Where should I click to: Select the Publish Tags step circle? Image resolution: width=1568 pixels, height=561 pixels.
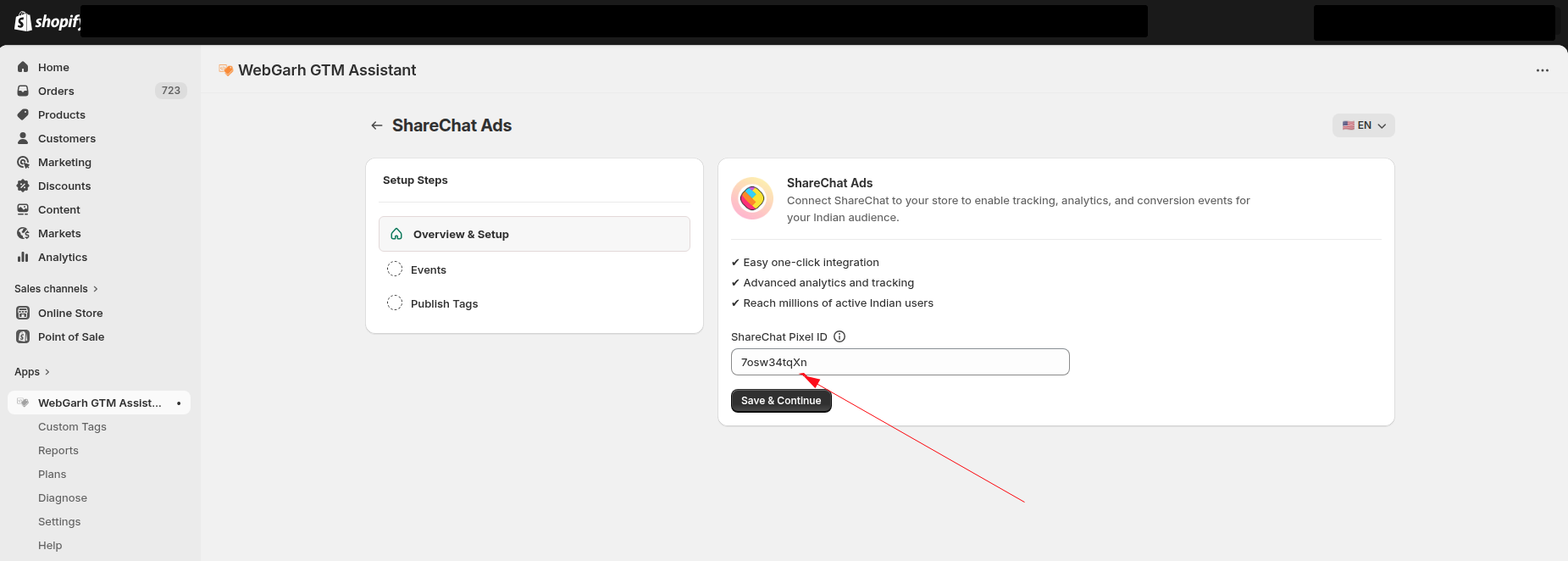pyautogui.click(x=395, y=303)
